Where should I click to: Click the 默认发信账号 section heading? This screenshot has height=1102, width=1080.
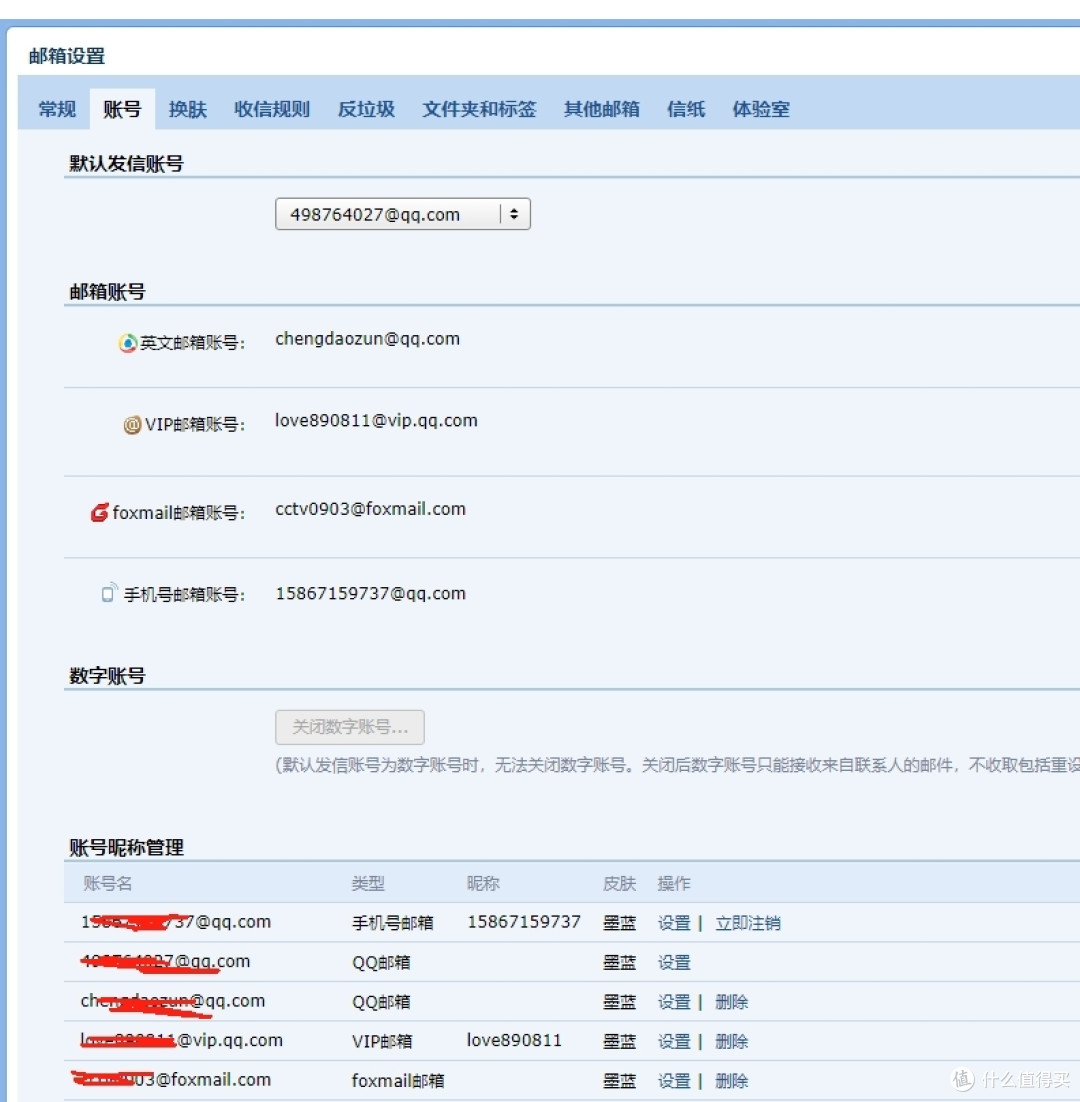pyautogui.click(x=126, y=164)
